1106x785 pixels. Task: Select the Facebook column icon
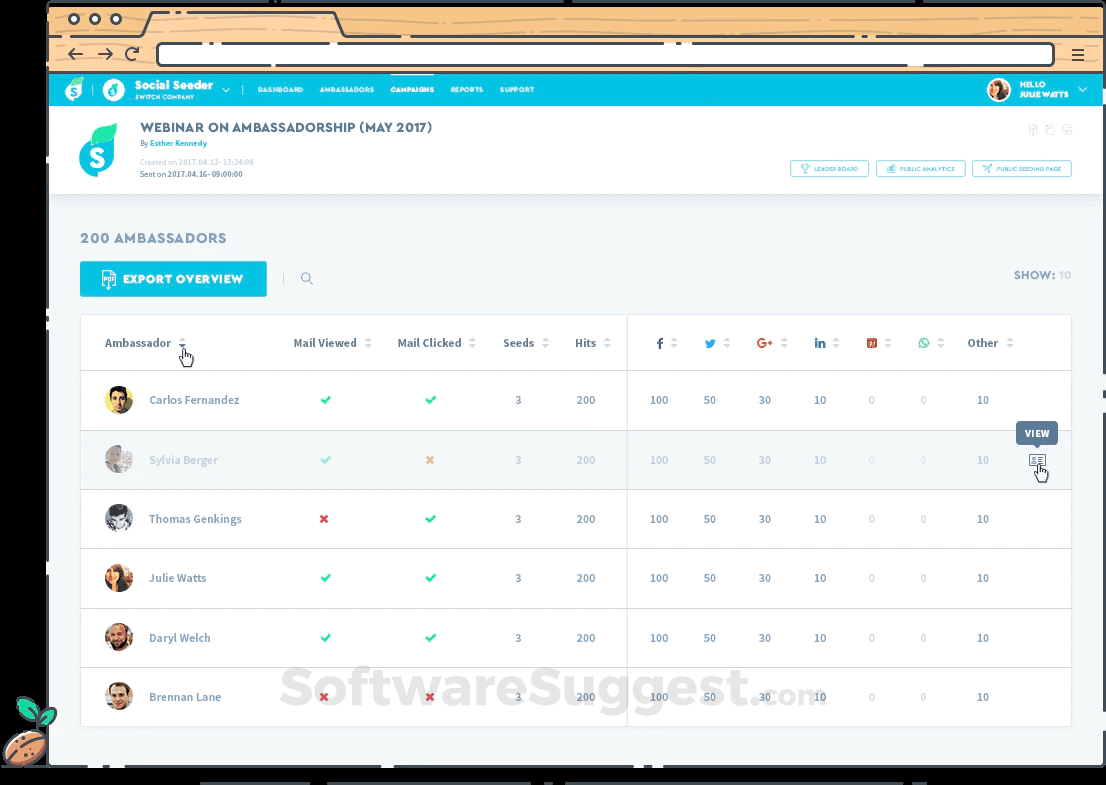point(659,343)
